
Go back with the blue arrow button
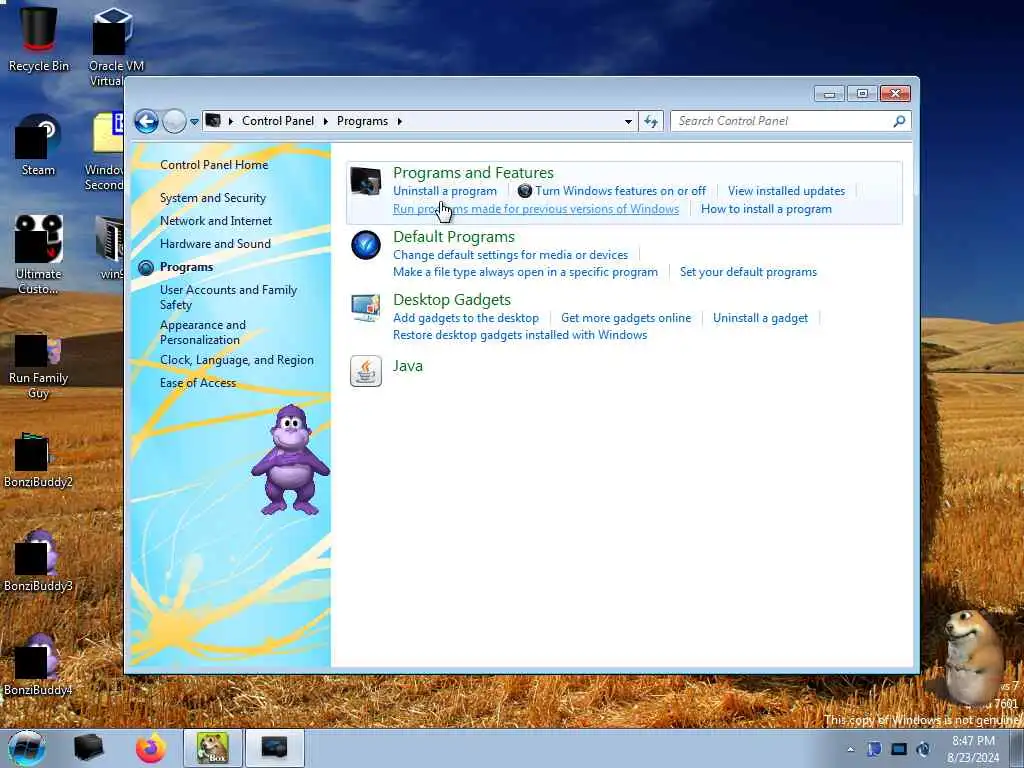coord(146,121)
